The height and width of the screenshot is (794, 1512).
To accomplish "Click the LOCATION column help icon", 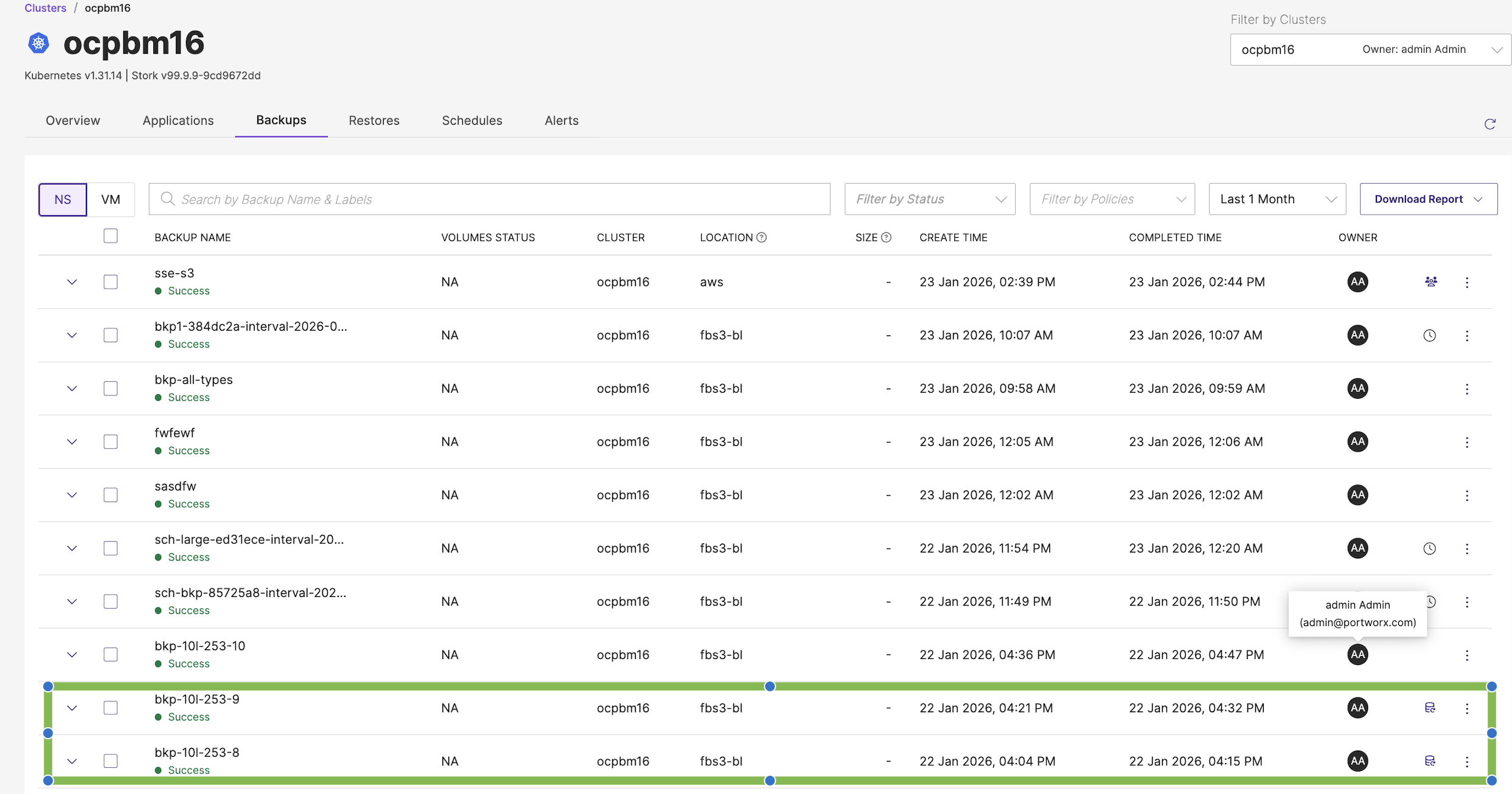I will pyautogui.click(x=761, y=238).
